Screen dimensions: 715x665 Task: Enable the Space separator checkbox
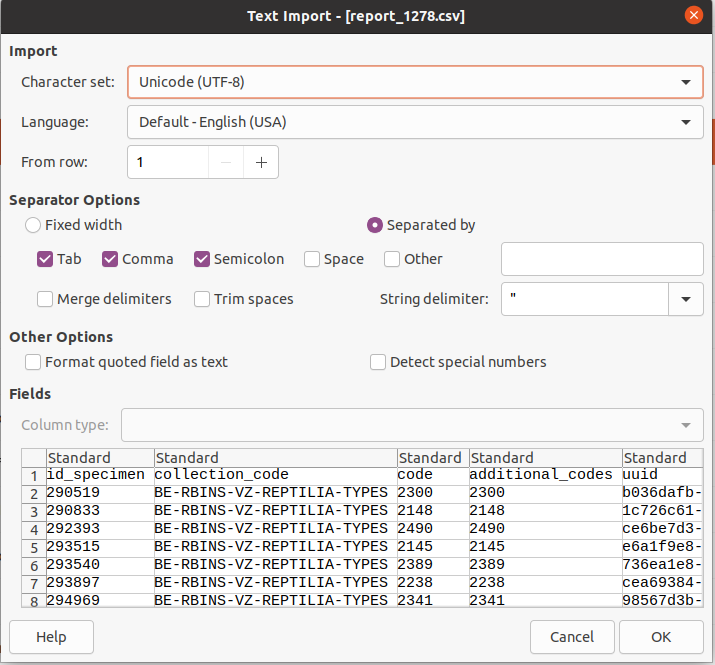(312, 259)
